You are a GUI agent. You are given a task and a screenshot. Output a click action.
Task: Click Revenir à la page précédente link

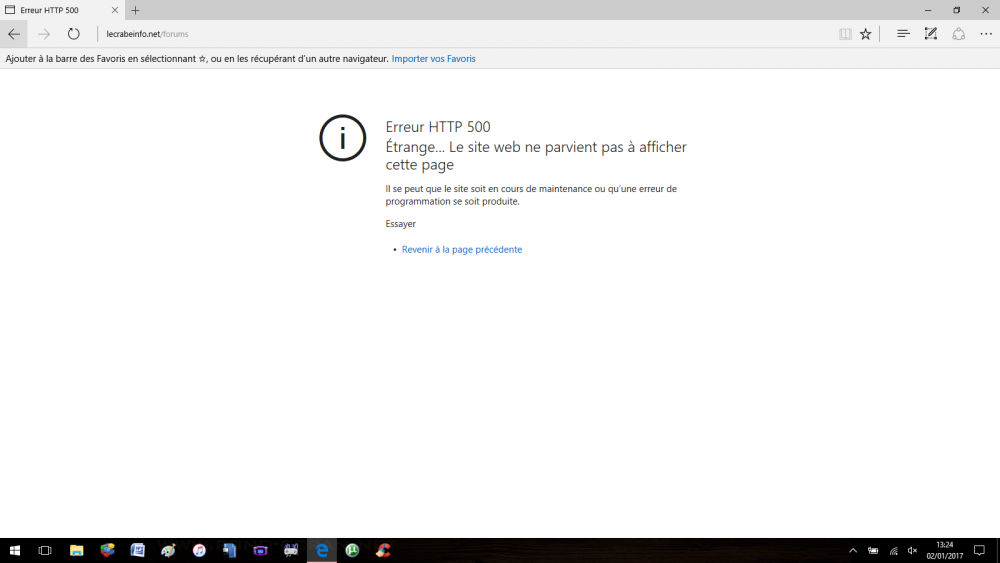point(462,249)
